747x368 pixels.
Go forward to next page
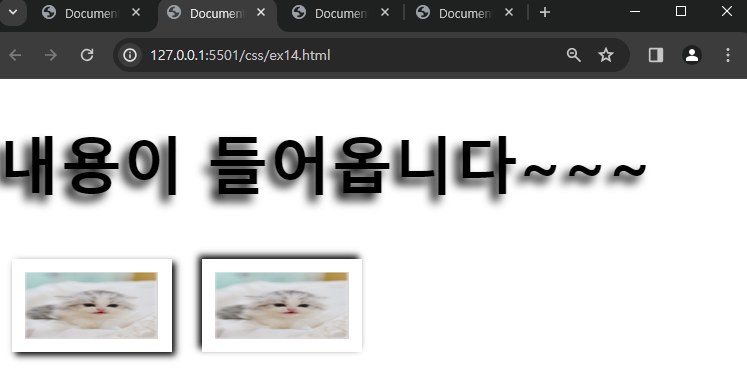[50, 55]
